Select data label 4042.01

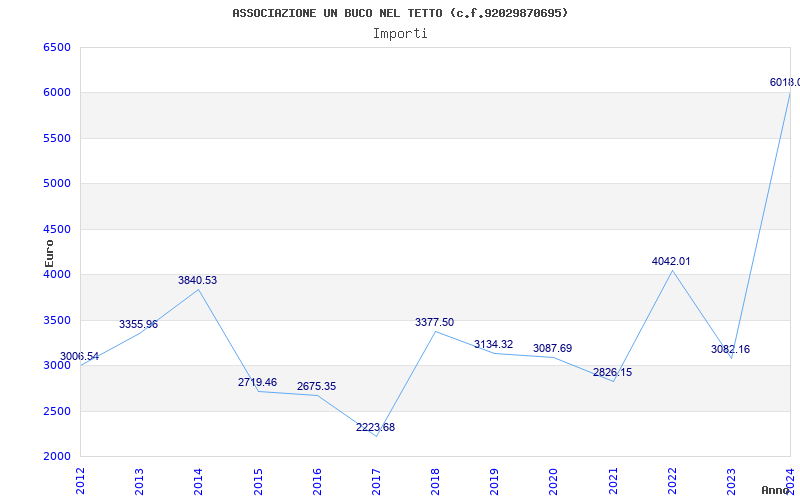671,261
